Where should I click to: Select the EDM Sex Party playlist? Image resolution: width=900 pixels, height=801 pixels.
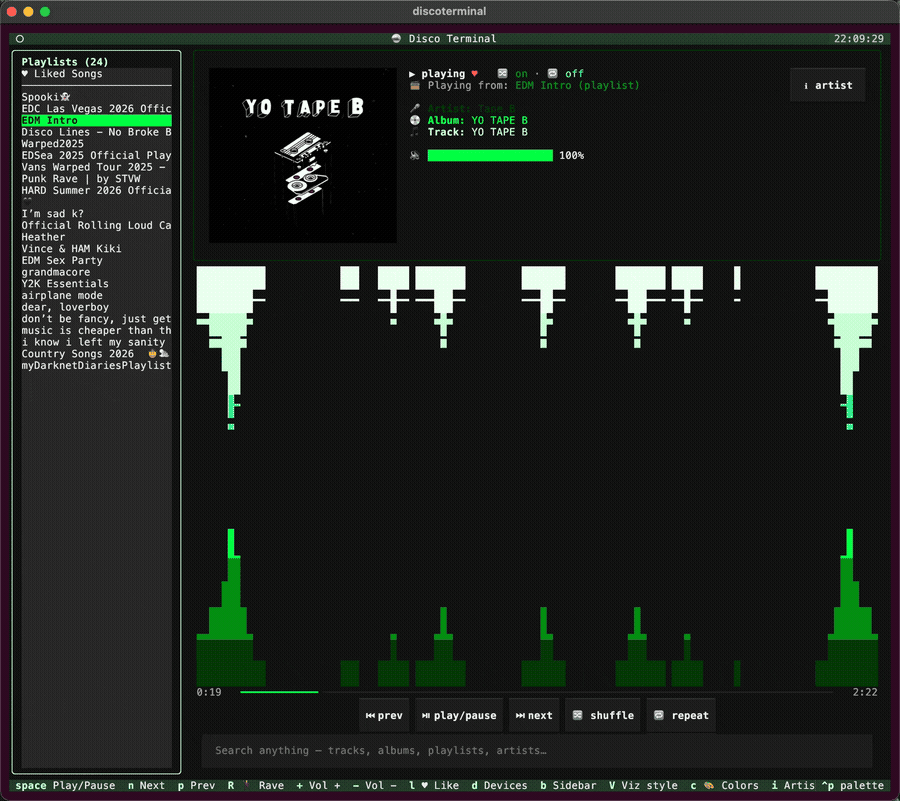coord(96,260)
